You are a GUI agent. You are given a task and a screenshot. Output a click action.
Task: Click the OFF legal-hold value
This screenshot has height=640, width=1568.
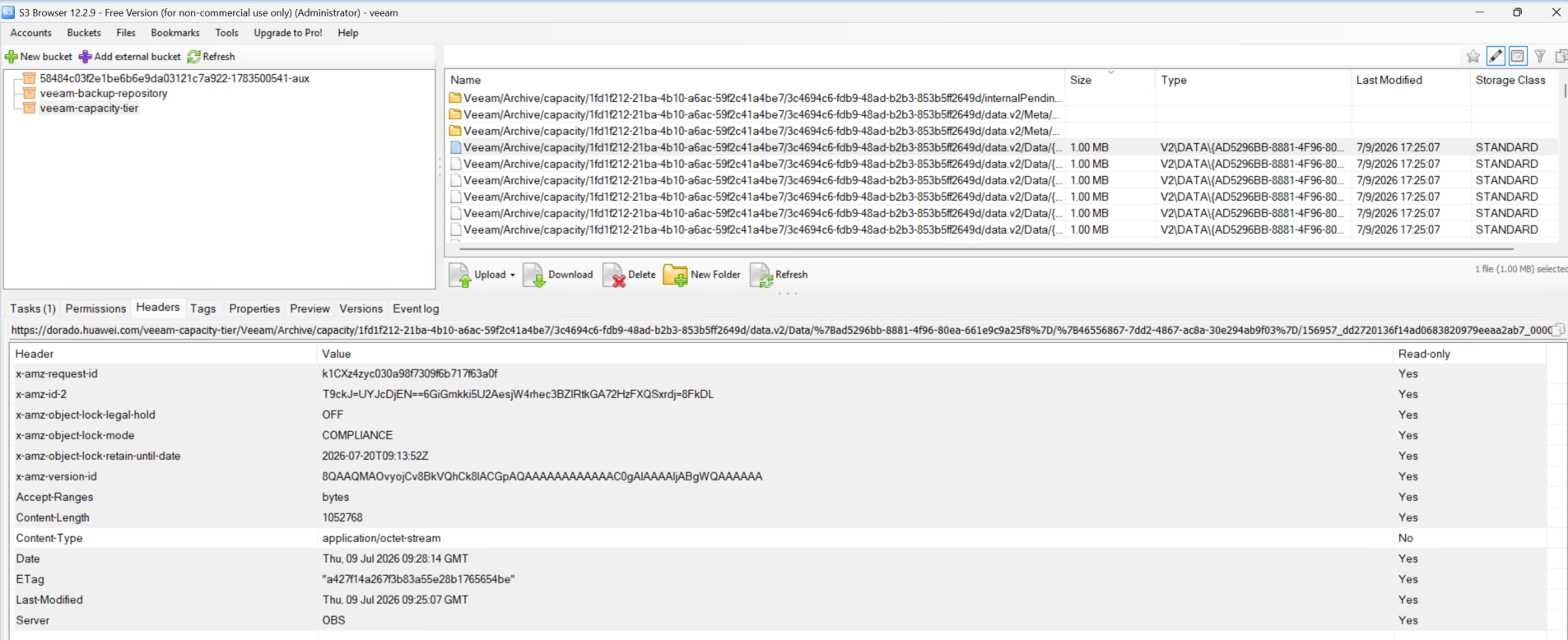pos(333,415)
